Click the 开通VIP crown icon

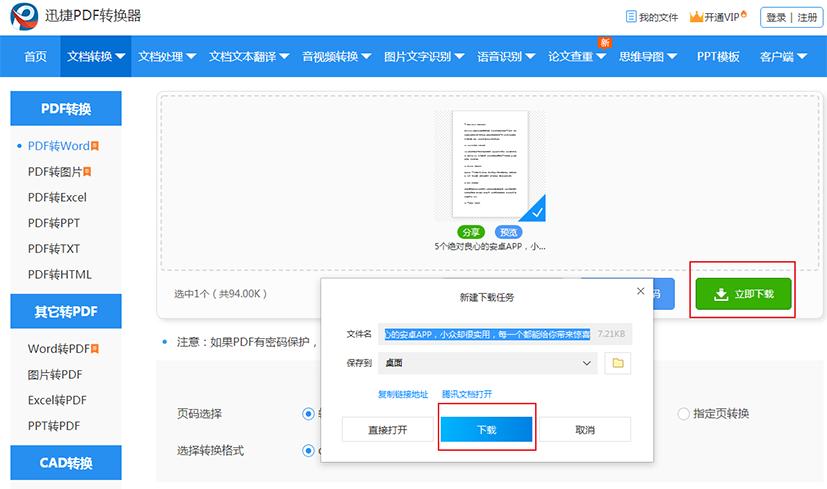click(696, 17)
